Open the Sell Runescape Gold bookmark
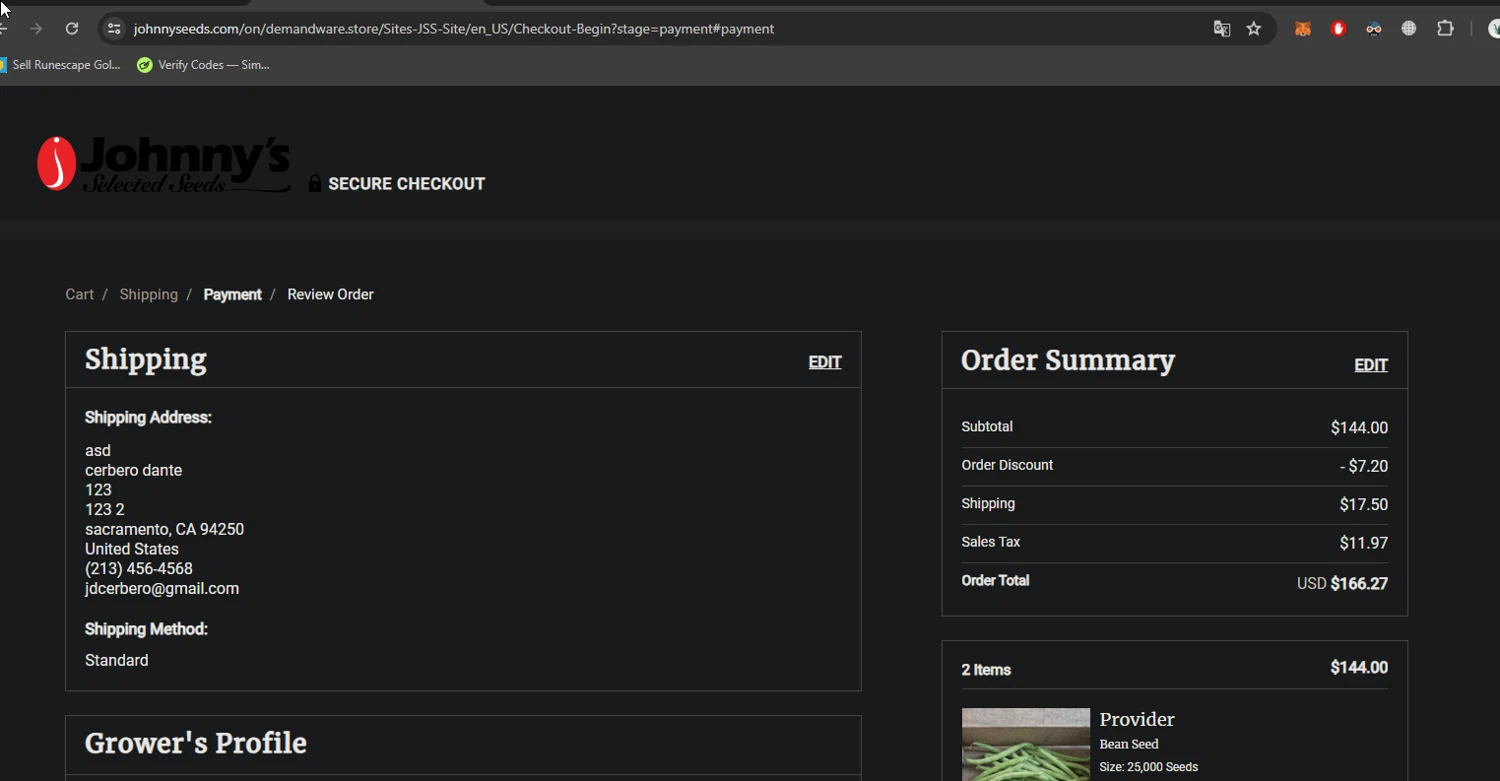This screenshot has width=1500, height=781. 60,65
